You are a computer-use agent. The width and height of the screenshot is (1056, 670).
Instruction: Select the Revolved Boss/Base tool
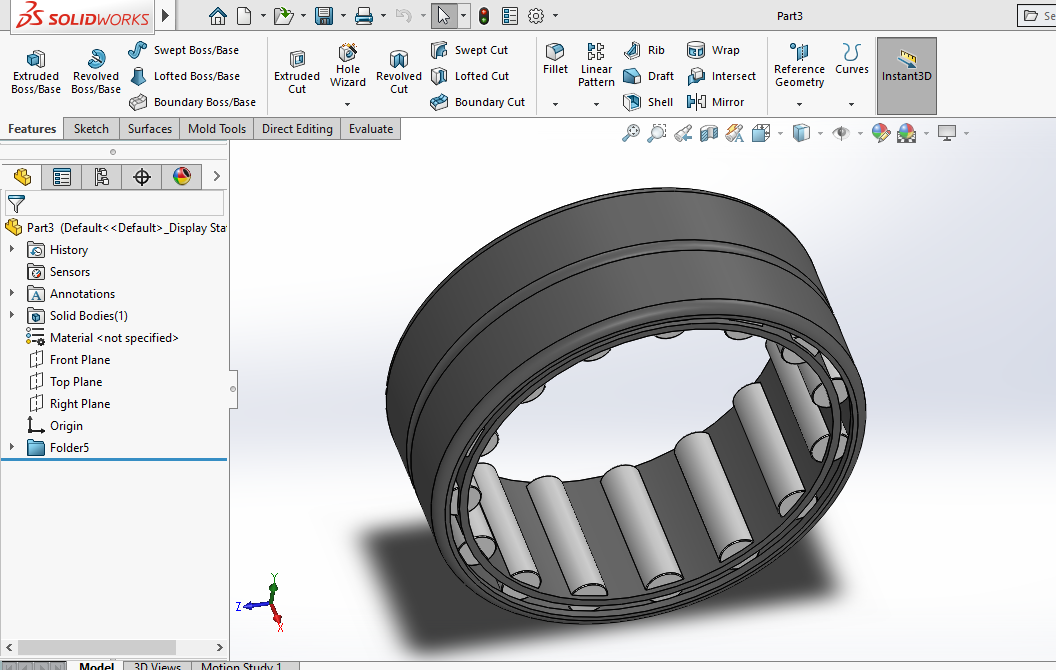[x=96, y=72]
